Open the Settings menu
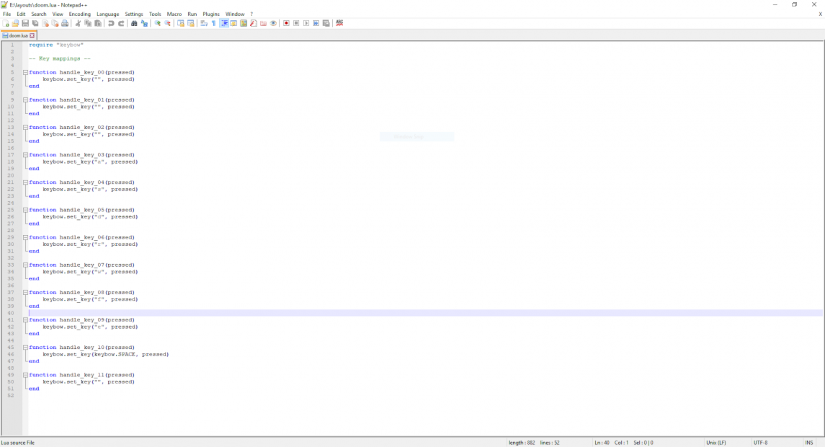 tap(134, 14)
